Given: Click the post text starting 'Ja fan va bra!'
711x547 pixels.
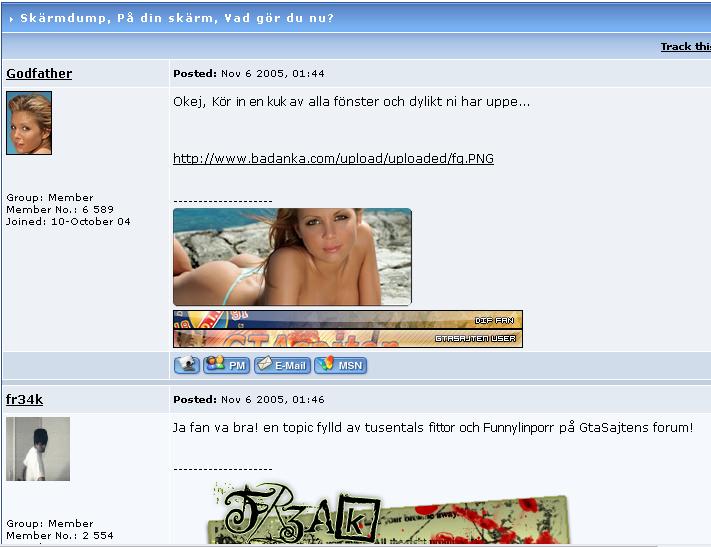Looking at the screenshot, I should click(433, 428).
